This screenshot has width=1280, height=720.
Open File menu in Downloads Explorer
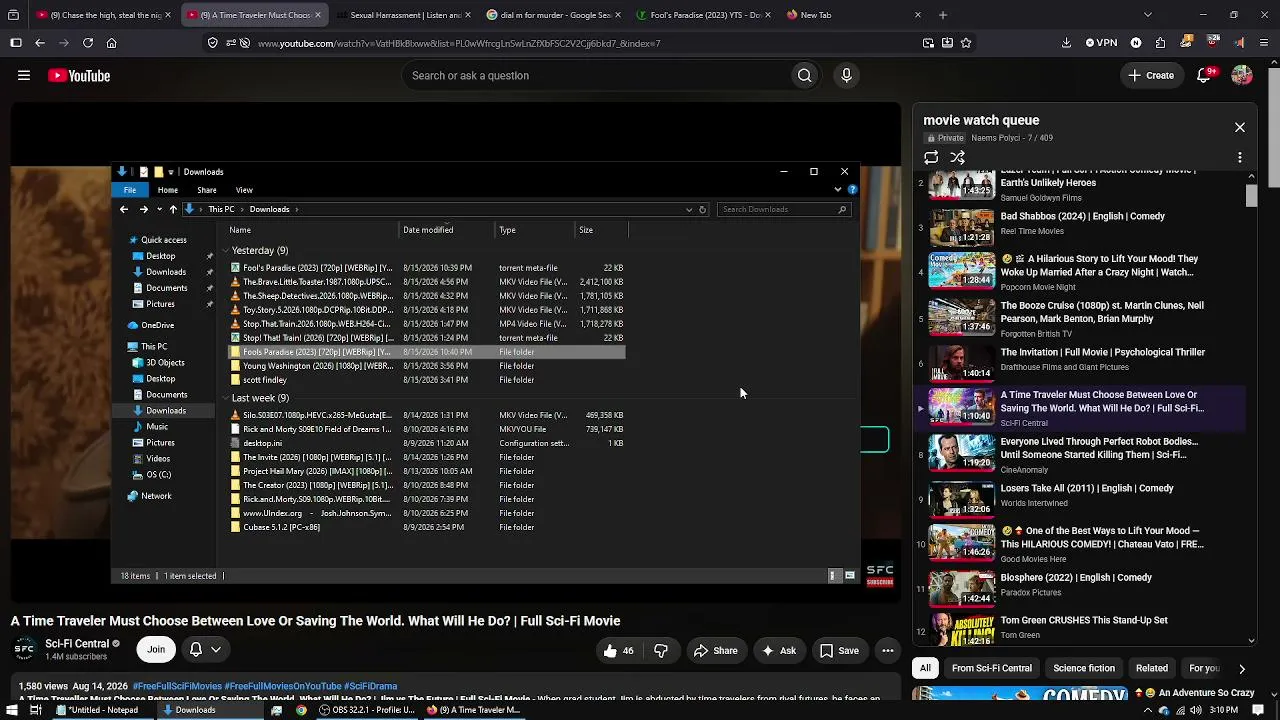(130, 190)
